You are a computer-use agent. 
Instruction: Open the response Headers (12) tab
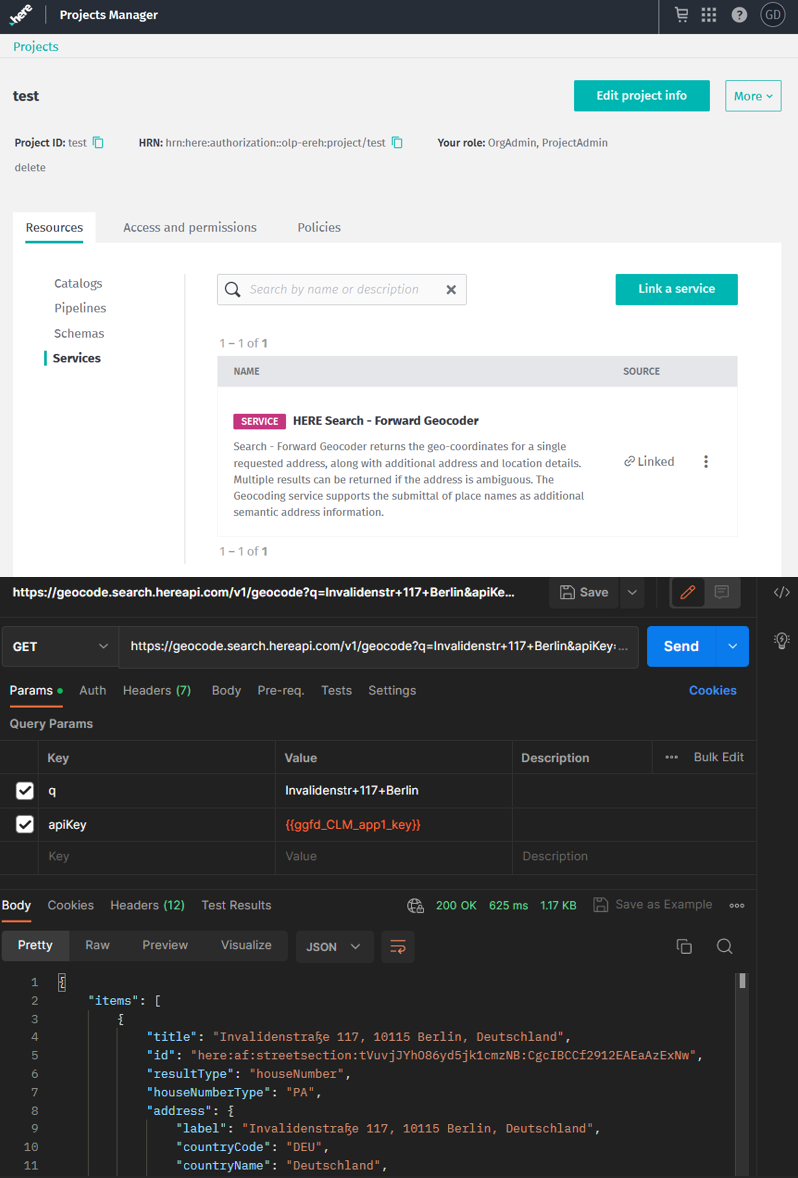(147, 905)
